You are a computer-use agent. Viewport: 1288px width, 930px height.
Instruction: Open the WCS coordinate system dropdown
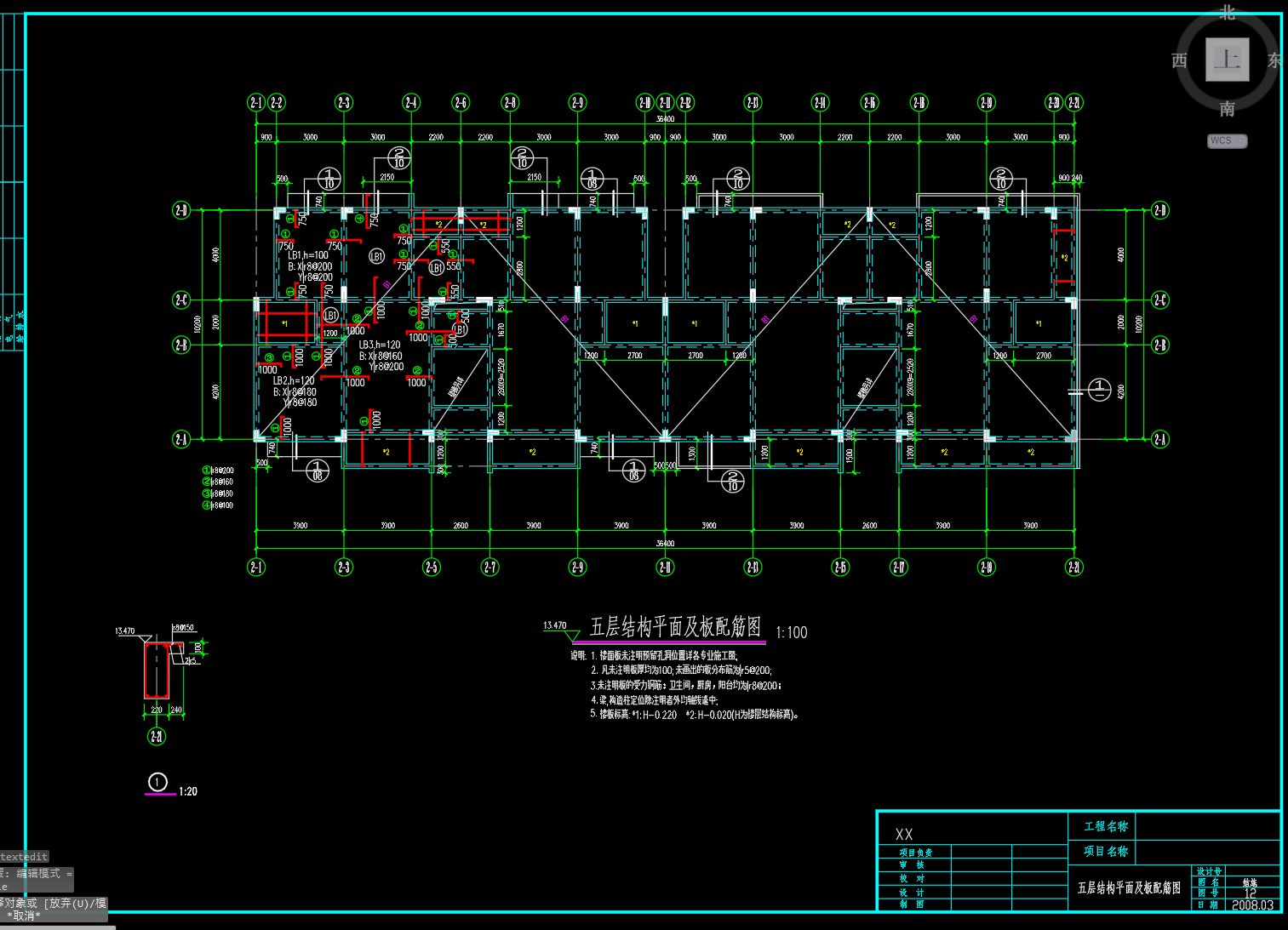coord(1228,140)
